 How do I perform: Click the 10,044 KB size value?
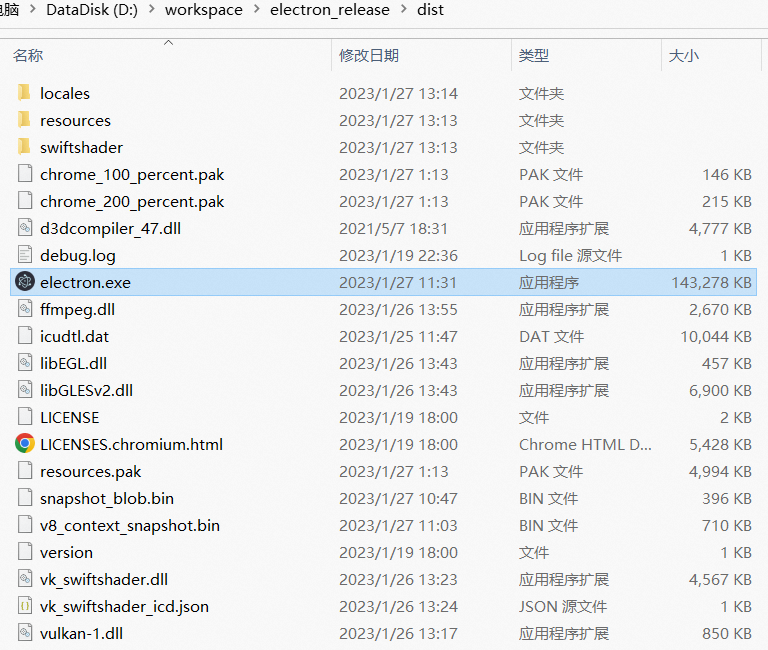pos(716,337)
